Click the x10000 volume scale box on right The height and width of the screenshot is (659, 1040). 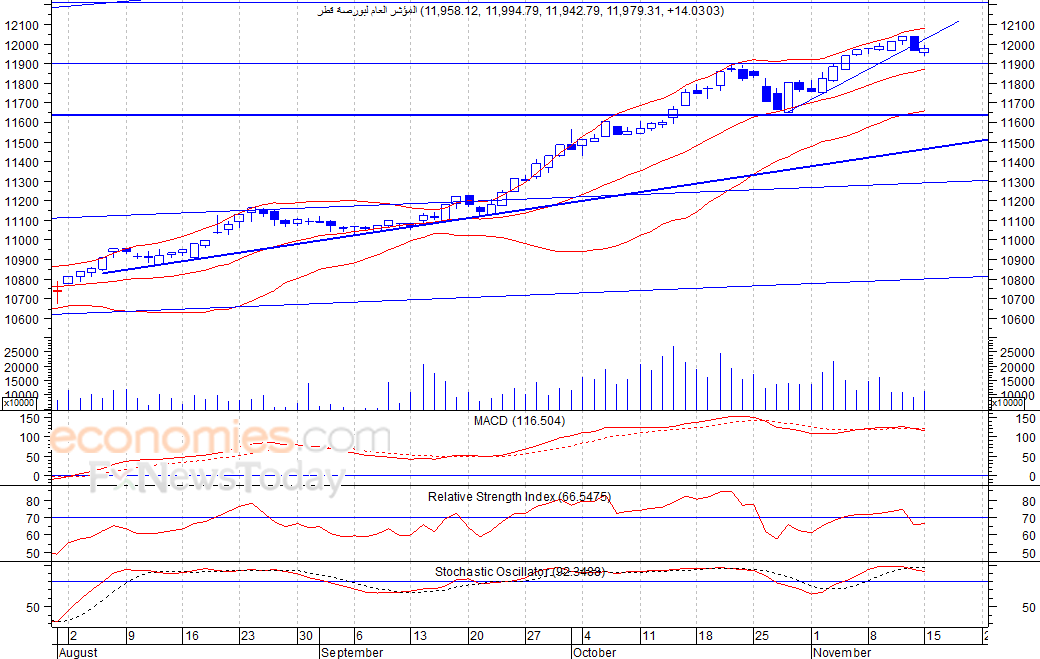[x=1007, y=402]
